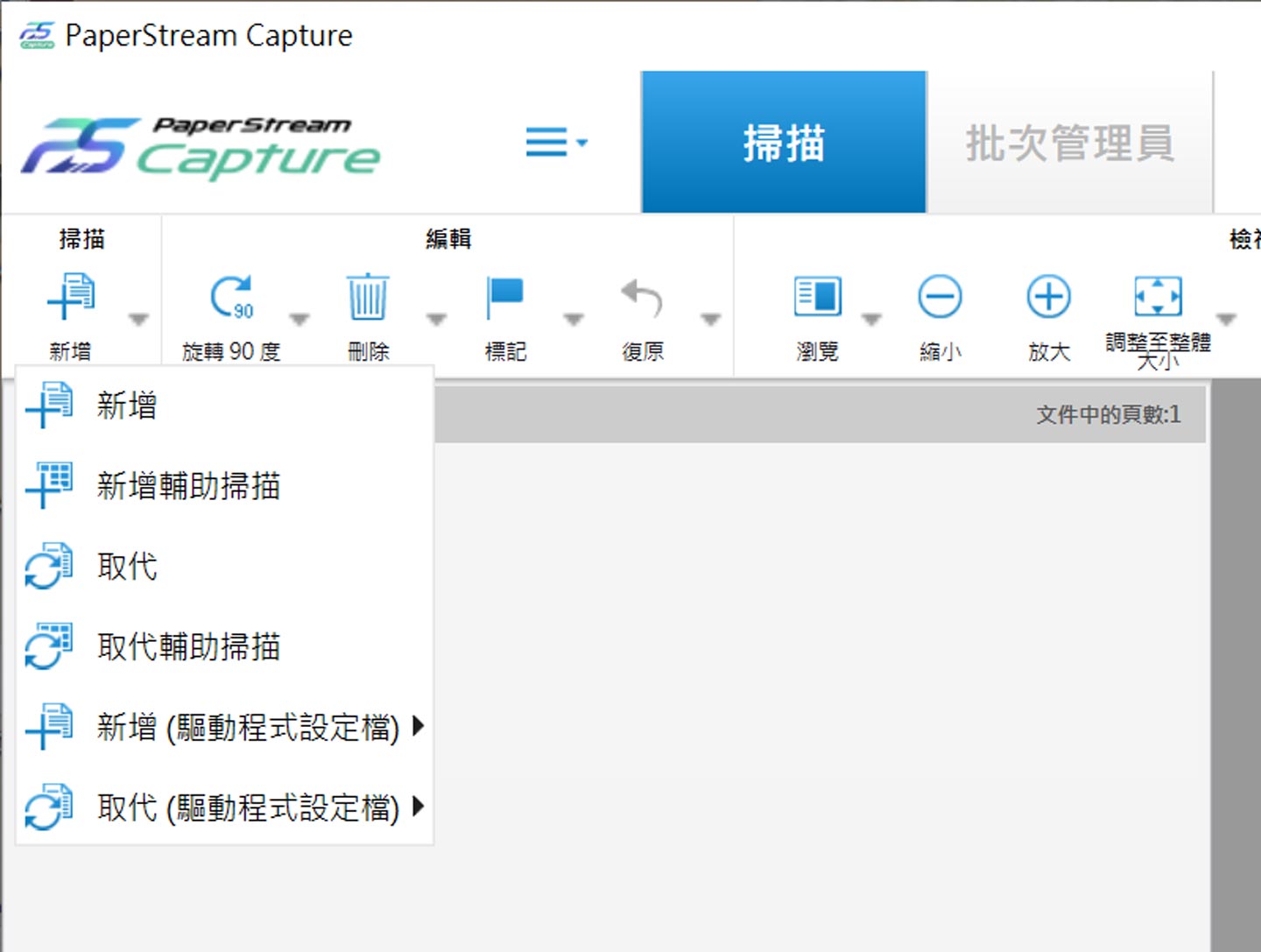Expand the arrow next to 旋轉 90 度
This screenshot has width=1261, height=952.
click(x=299, y=319)
